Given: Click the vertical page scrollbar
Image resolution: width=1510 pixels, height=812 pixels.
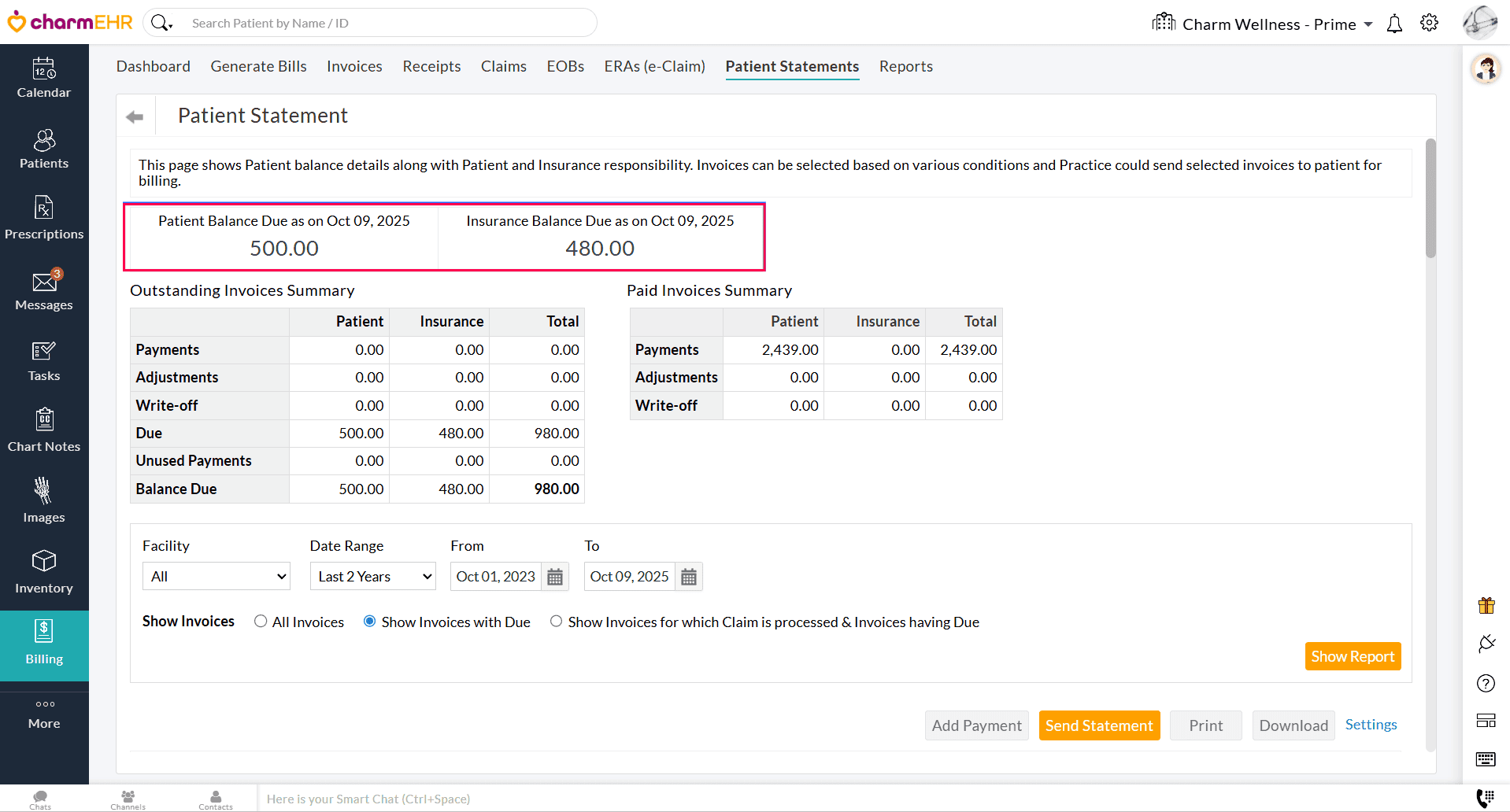Looking at the screenshot, I should [1430, 198].
